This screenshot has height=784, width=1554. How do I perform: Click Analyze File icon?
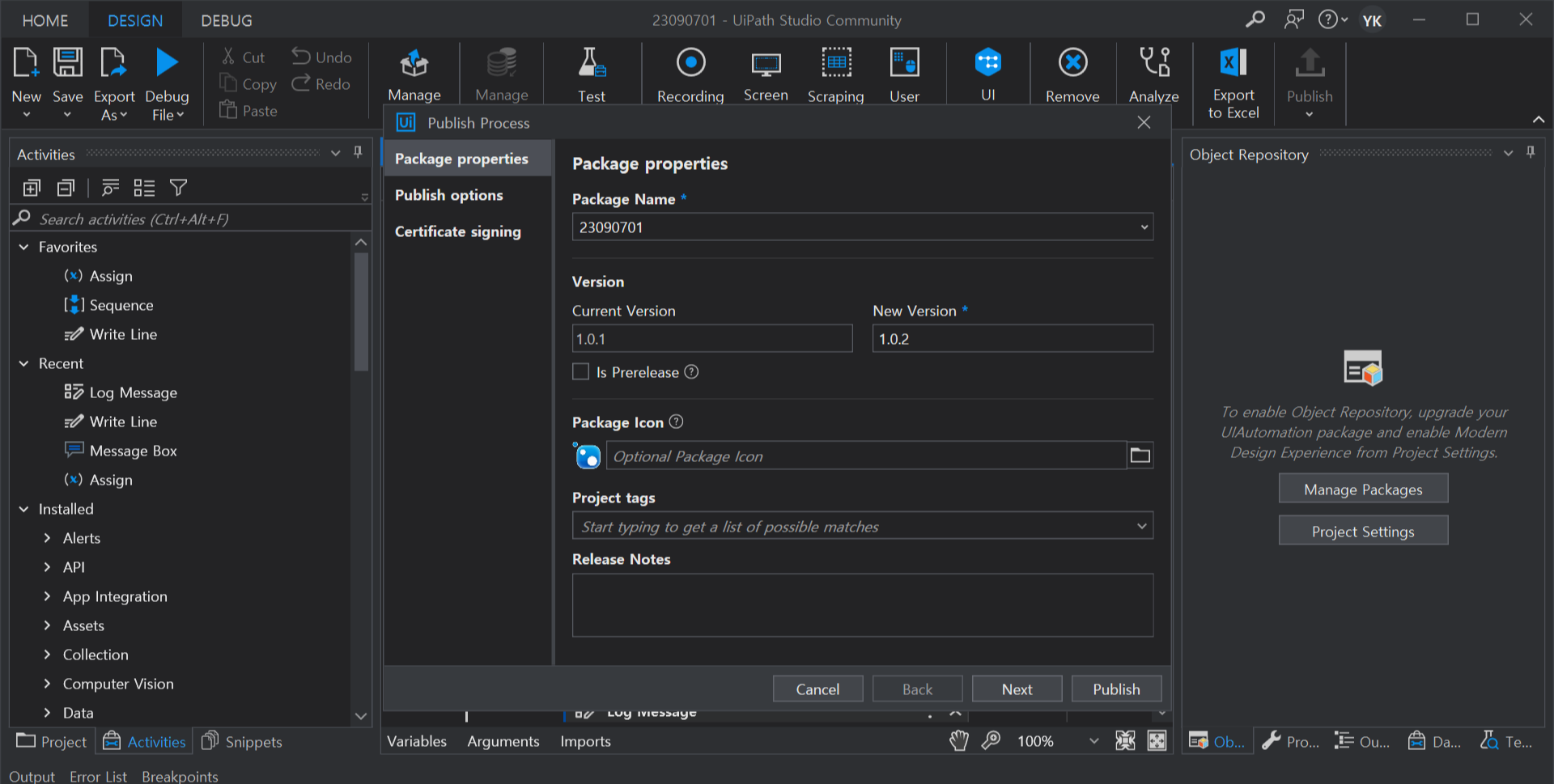(1154, 62)
